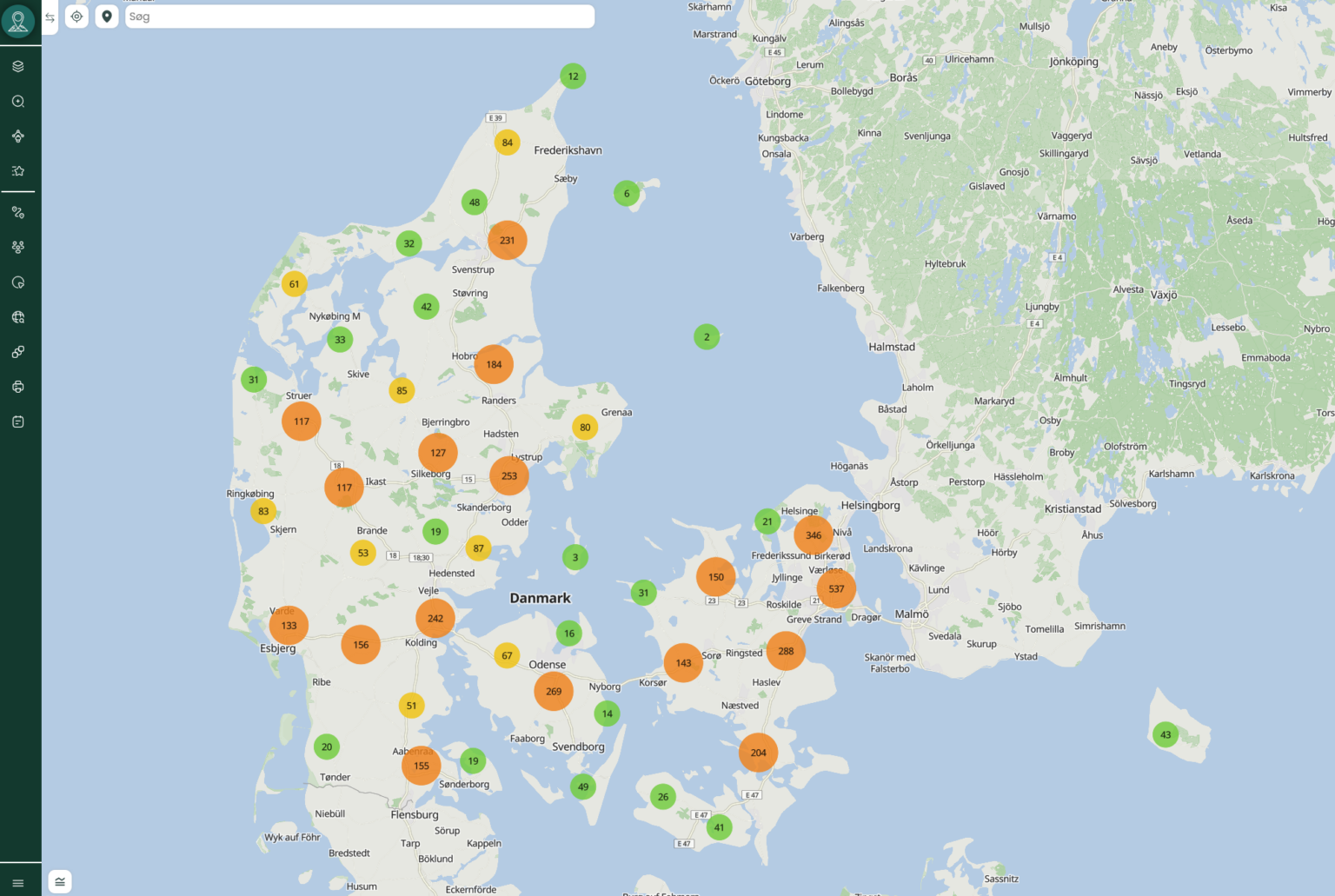This screenshot has width=1335, height=896.
Task: Select the magnifying zoom search tool
Action: point(18,101)
